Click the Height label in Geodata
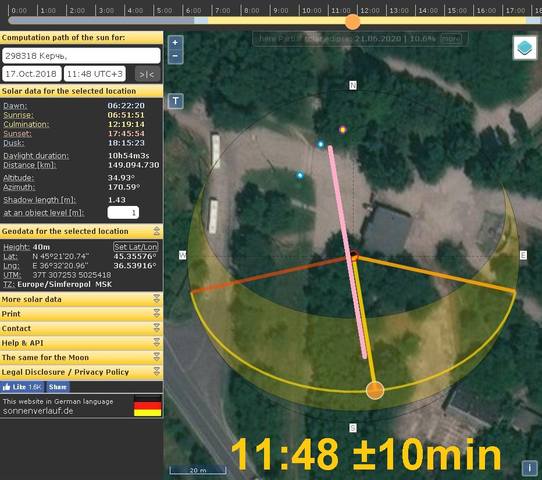 click(17, 247)
